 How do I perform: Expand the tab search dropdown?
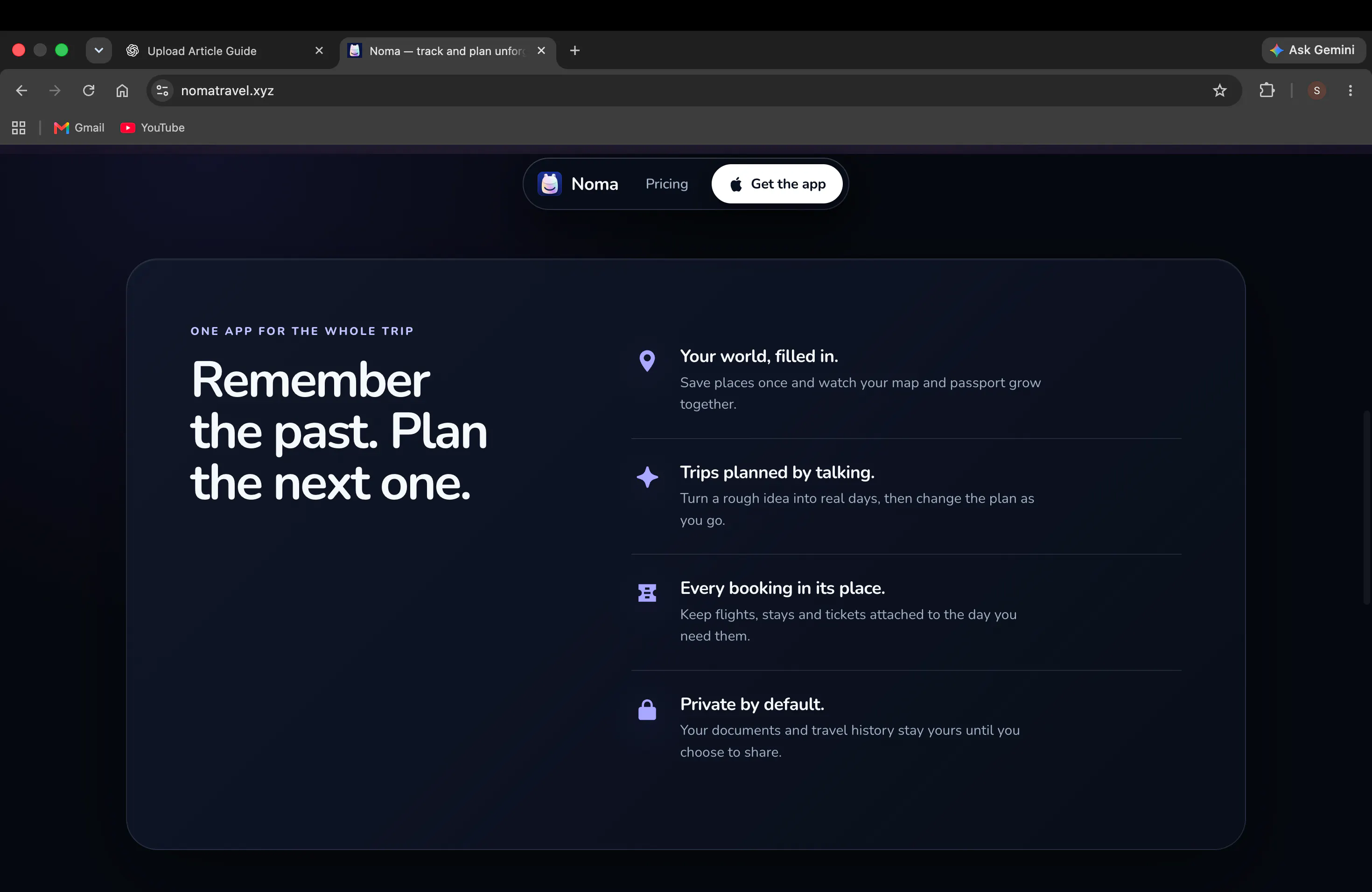pos(98,50)
